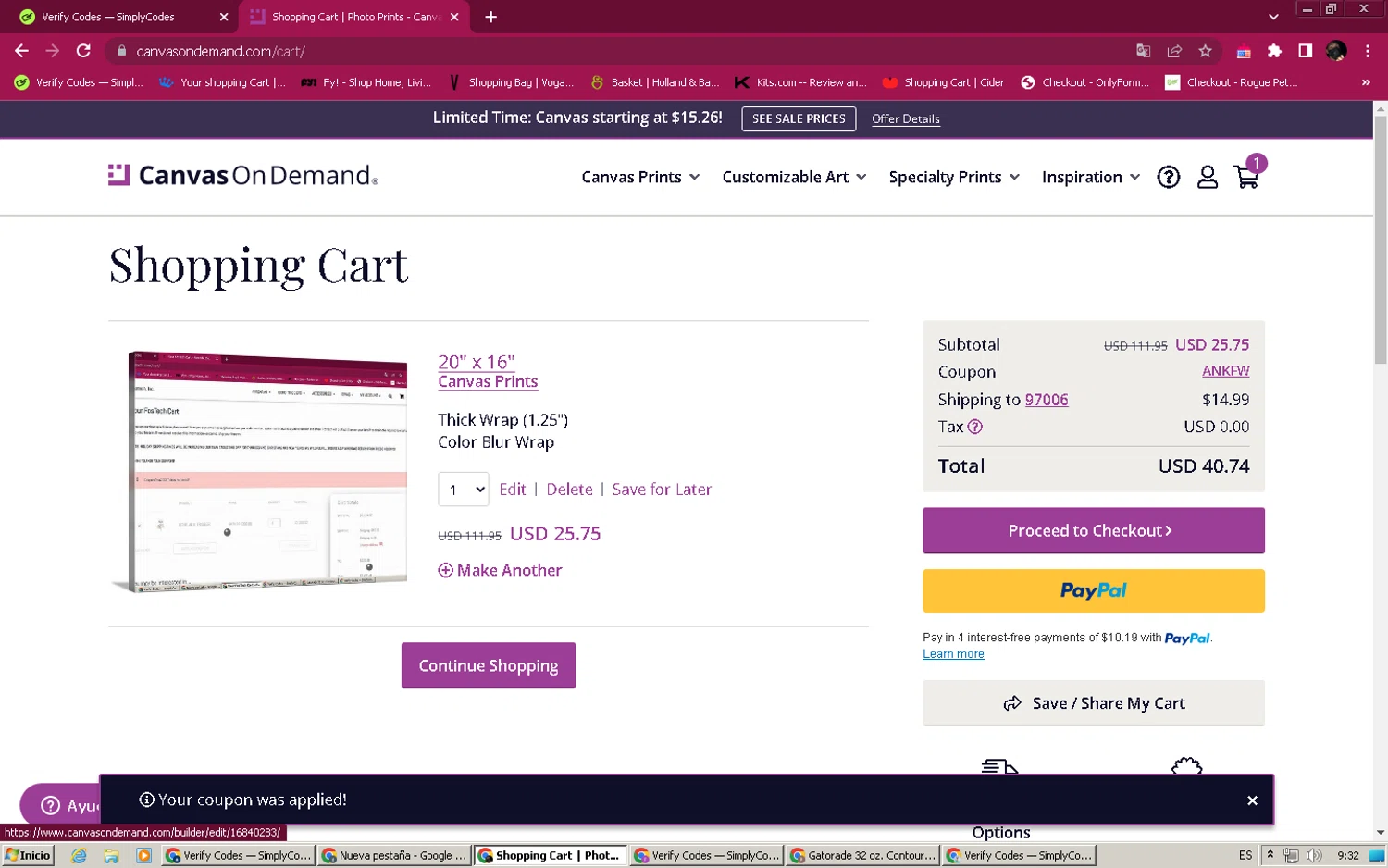The width and height of the screenshot is (1388, 868).
Task: Expand the Inspiration menu
Action: click(x=1091, y=177)
